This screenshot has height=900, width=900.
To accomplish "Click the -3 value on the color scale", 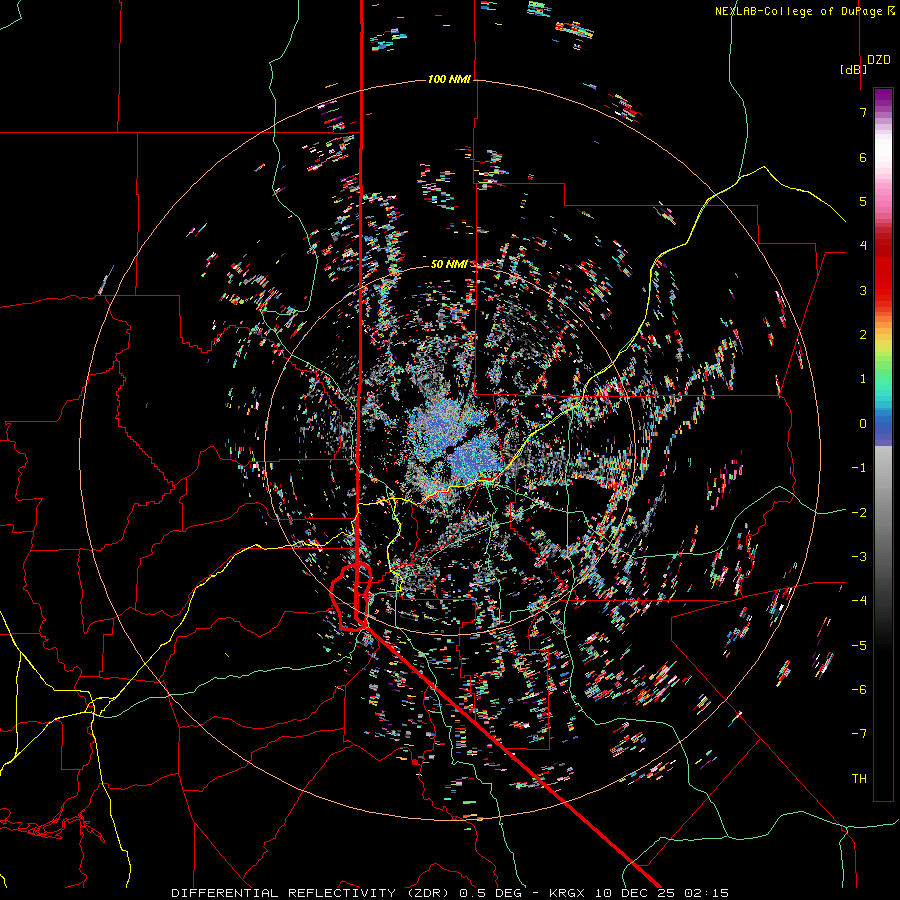I will 859,556.
